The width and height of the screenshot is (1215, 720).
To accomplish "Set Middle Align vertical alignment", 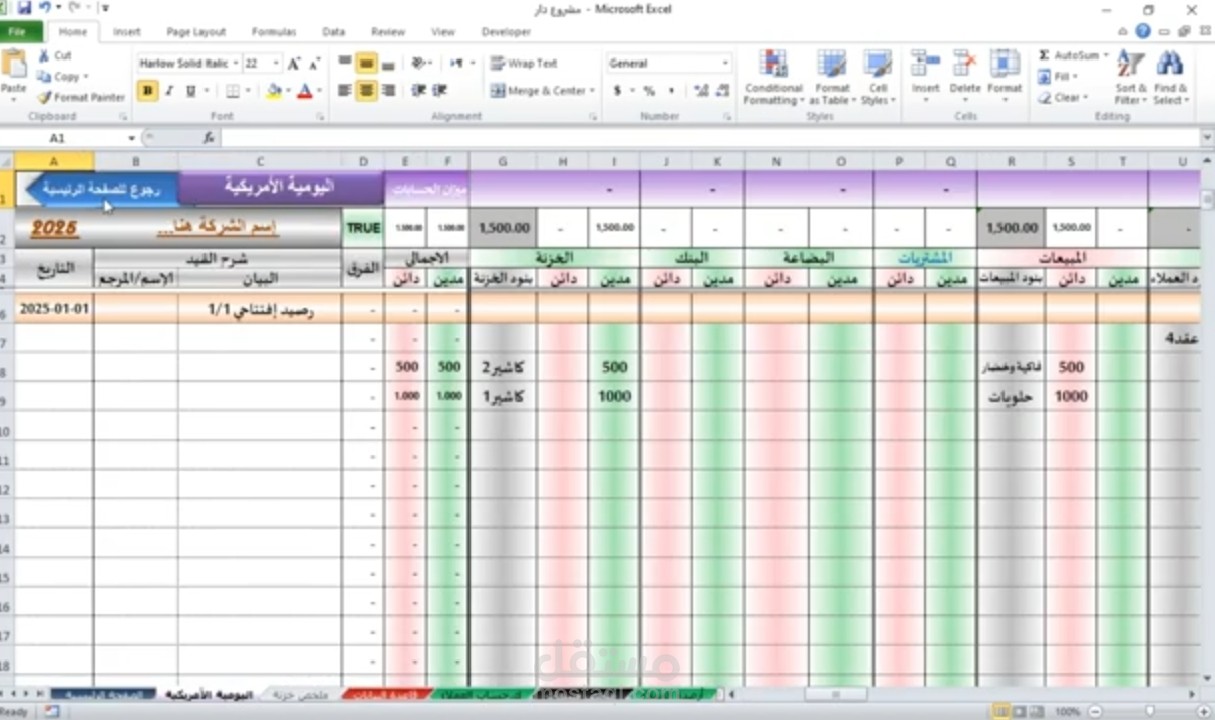I will 367,63.
